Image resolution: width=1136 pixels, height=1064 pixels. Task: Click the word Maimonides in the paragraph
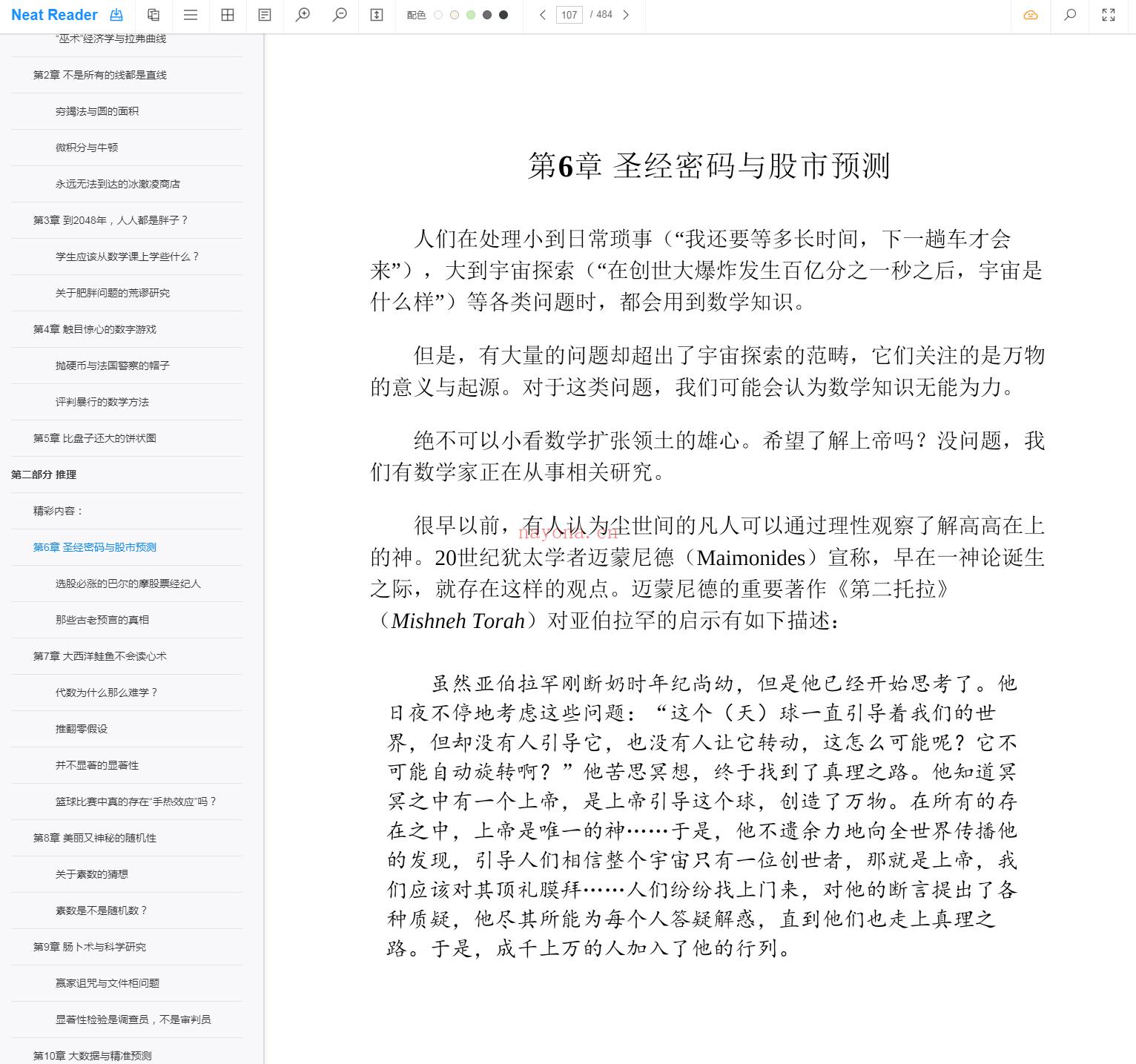tap(750, 558)
